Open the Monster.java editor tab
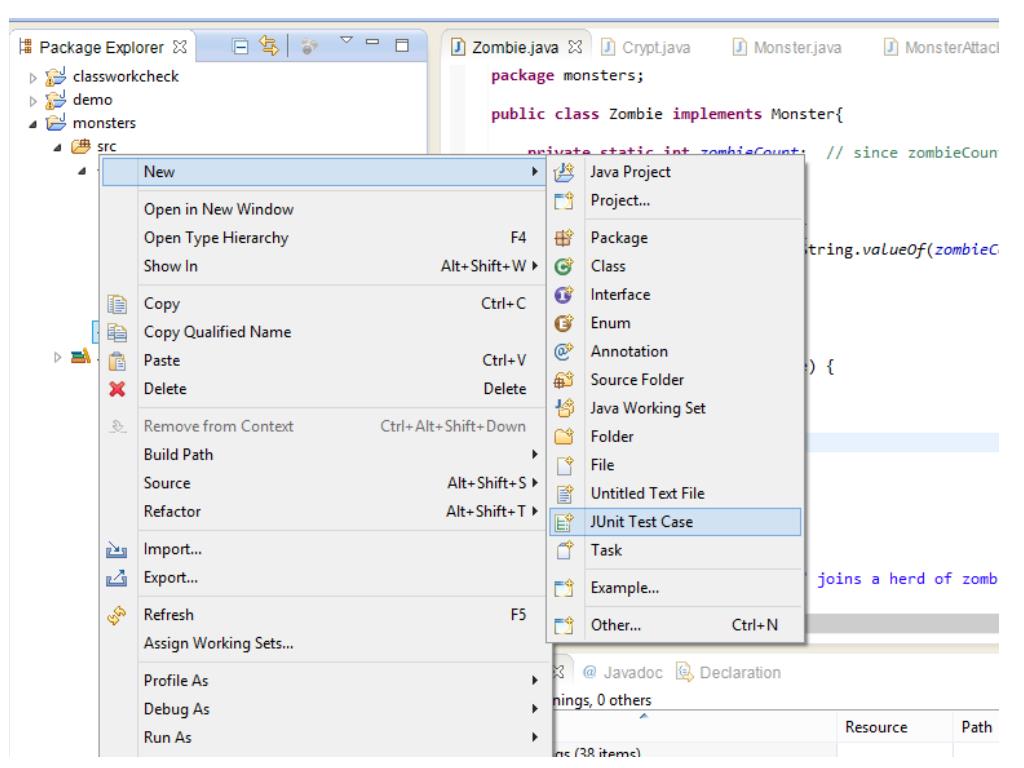Viewport: 1024px width, 768px height. click(x=788, y=48)
